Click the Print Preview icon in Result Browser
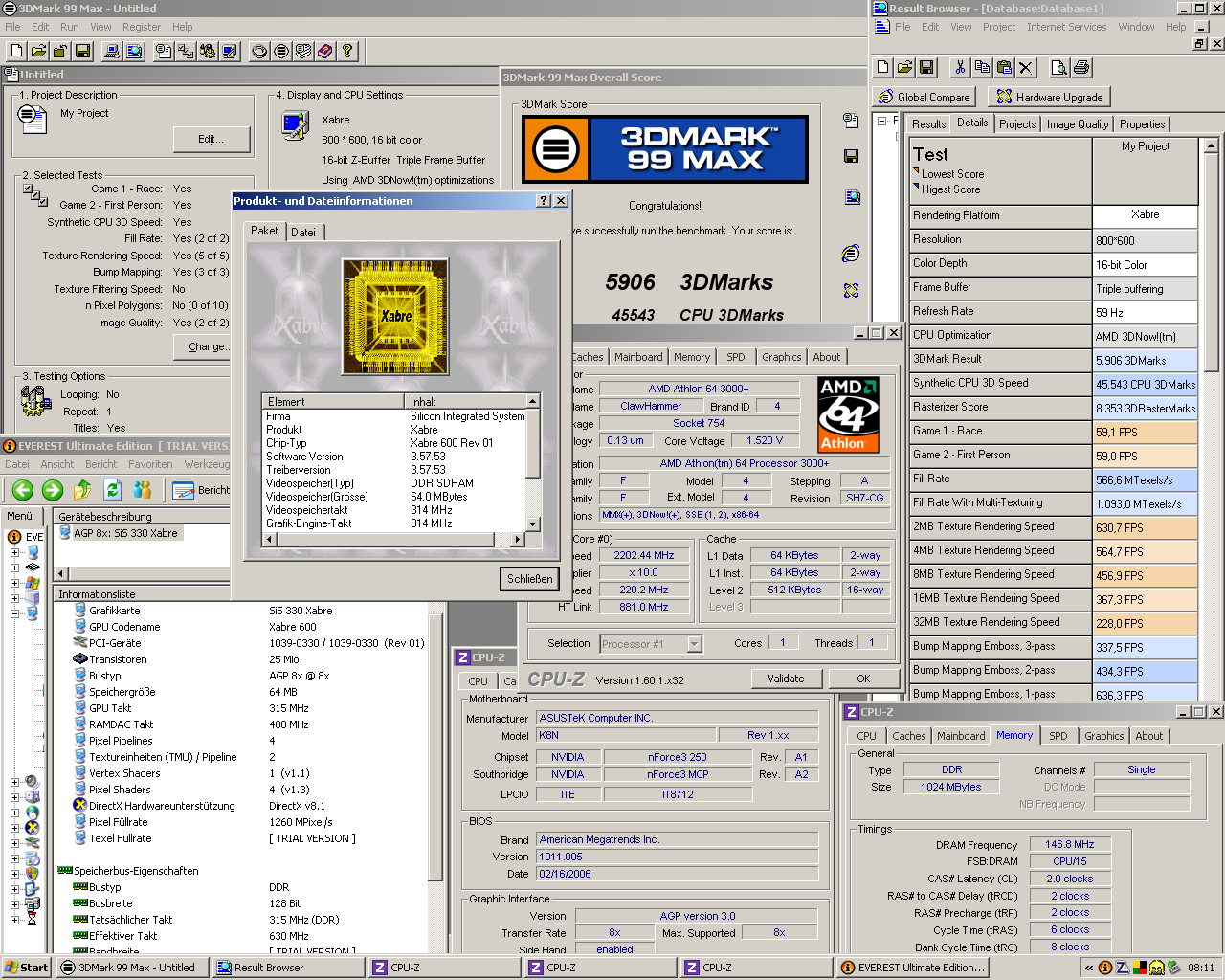This screenshot has height=980, width=1225. coord(1058,67)
